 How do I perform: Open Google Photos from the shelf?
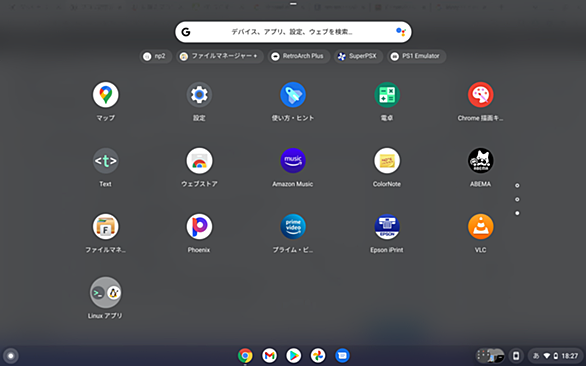coord(318,356)
